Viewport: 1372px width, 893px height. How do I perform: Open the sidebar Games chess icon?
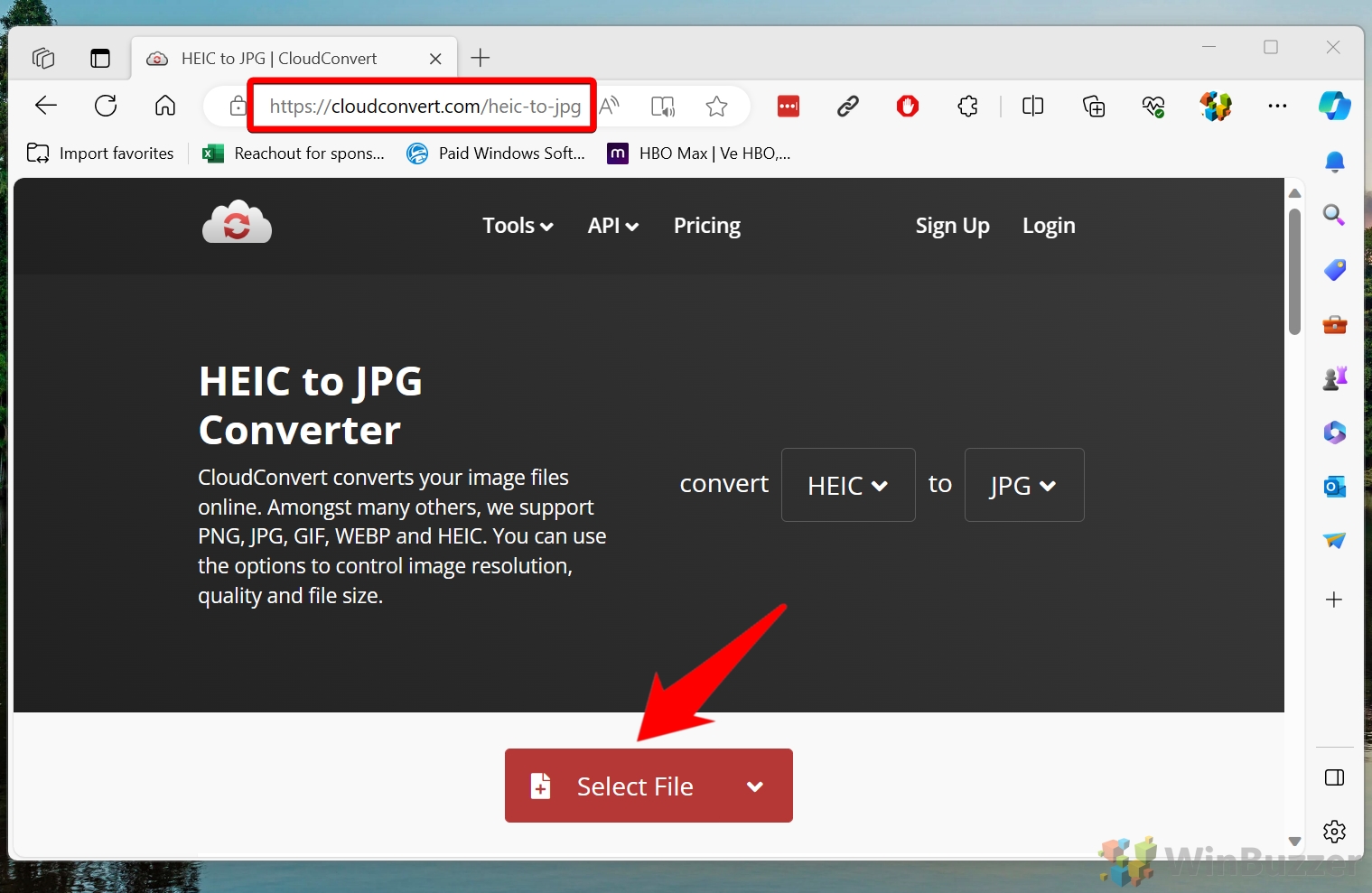point(1334,377)
